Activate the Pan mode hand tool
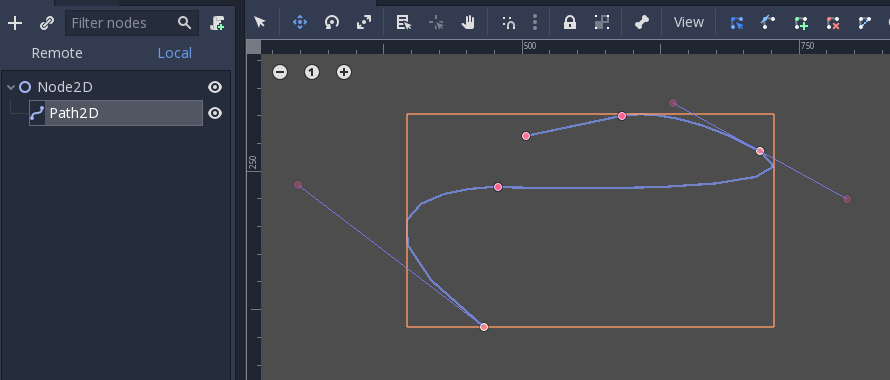 [x=468, y=22]
